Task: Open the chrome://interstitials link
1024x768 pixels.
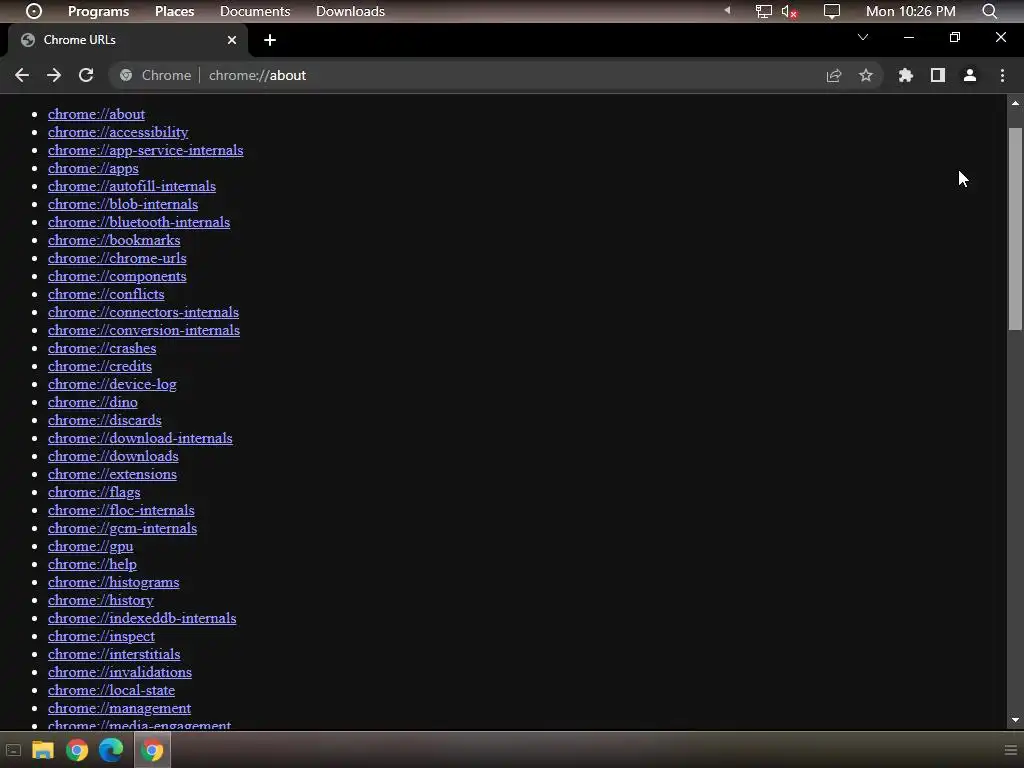Action: point(114,654)
